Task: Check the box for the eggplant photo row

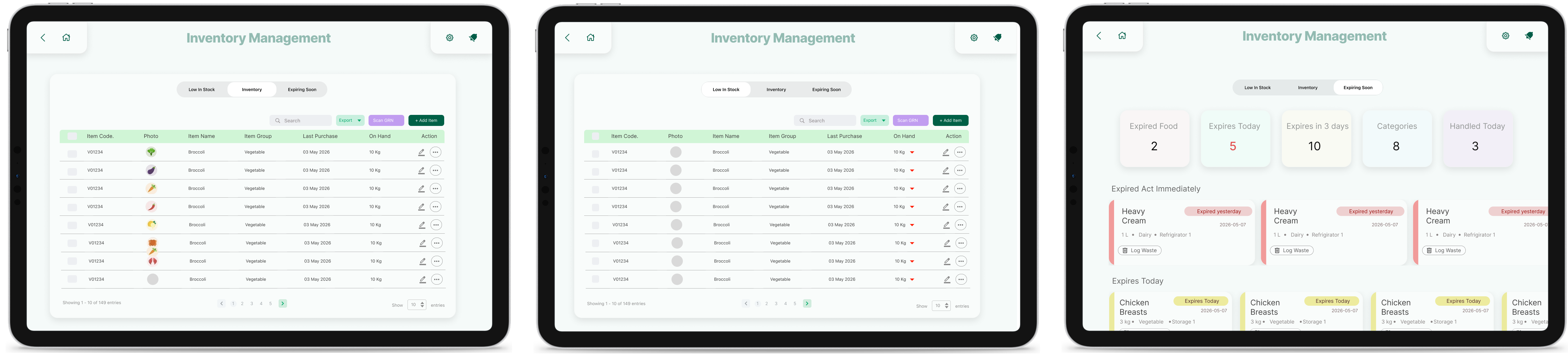Action: pyautogui.click(x=72, y=172)
